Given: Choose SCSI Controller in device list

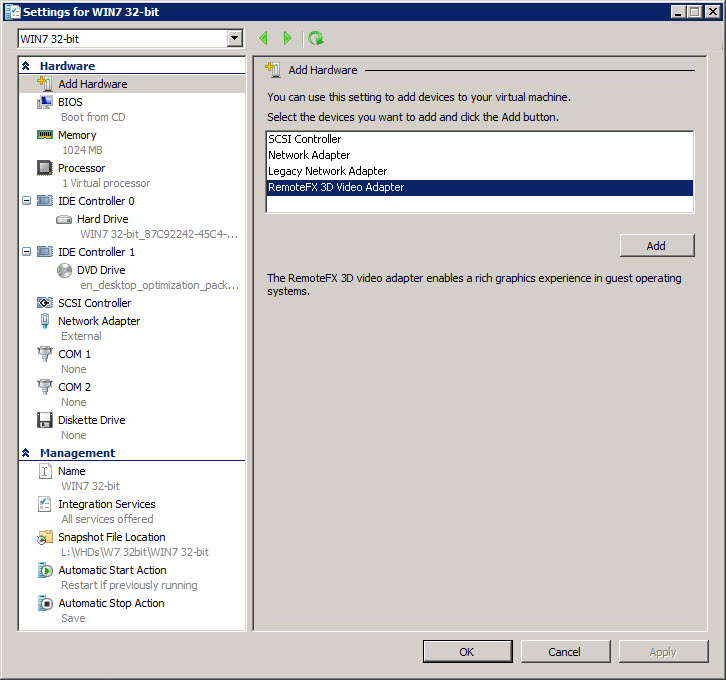Looking at the screenshot, I should 304,139.
